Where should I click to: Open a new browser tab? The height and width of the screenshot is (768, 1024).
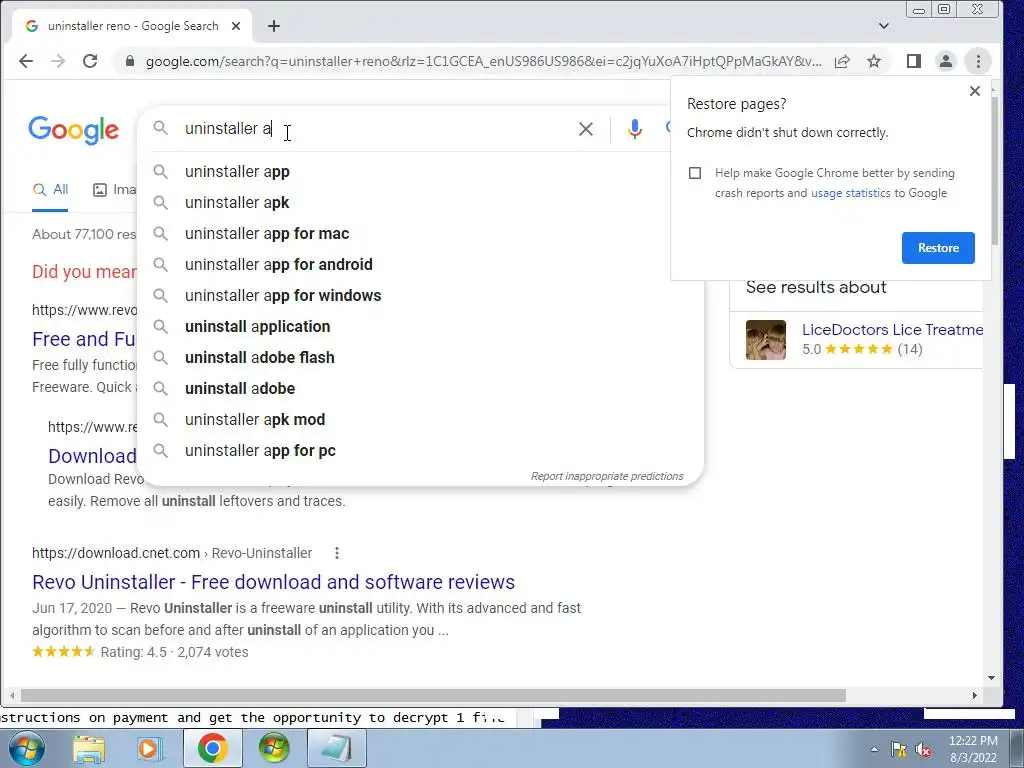(274, 26)
